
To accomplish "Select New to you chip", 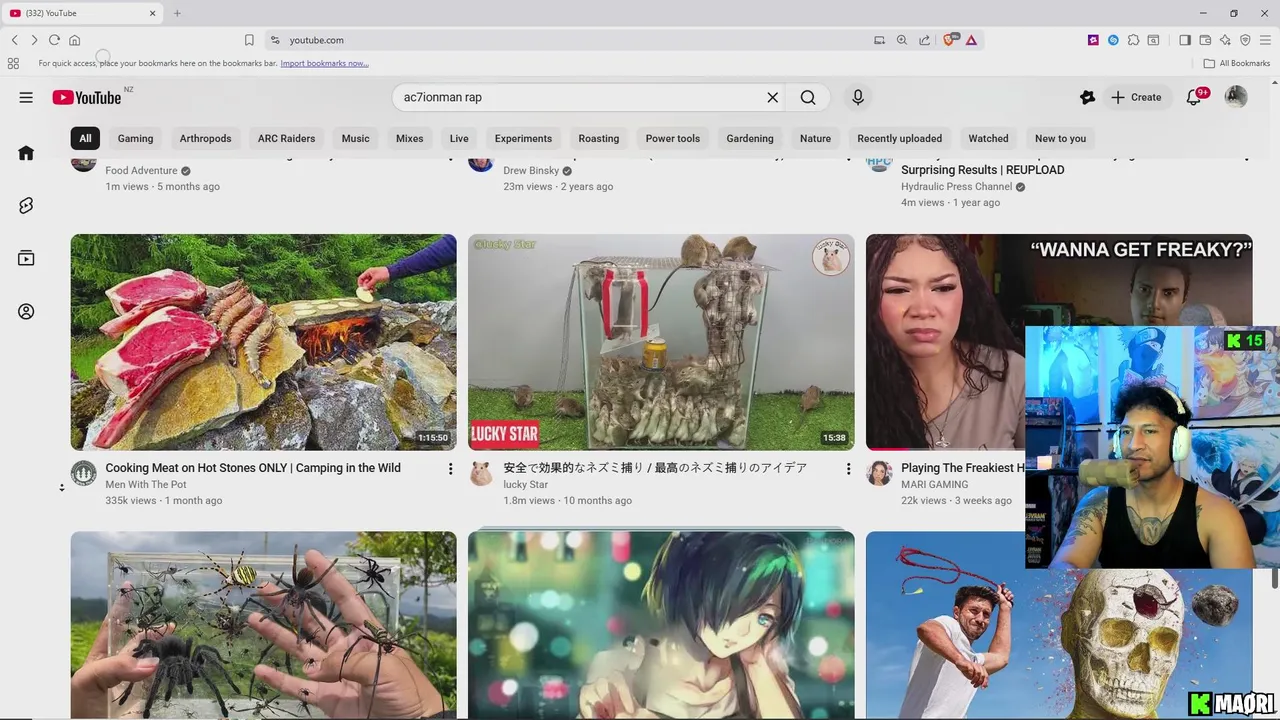I will tap(1060, 138).
